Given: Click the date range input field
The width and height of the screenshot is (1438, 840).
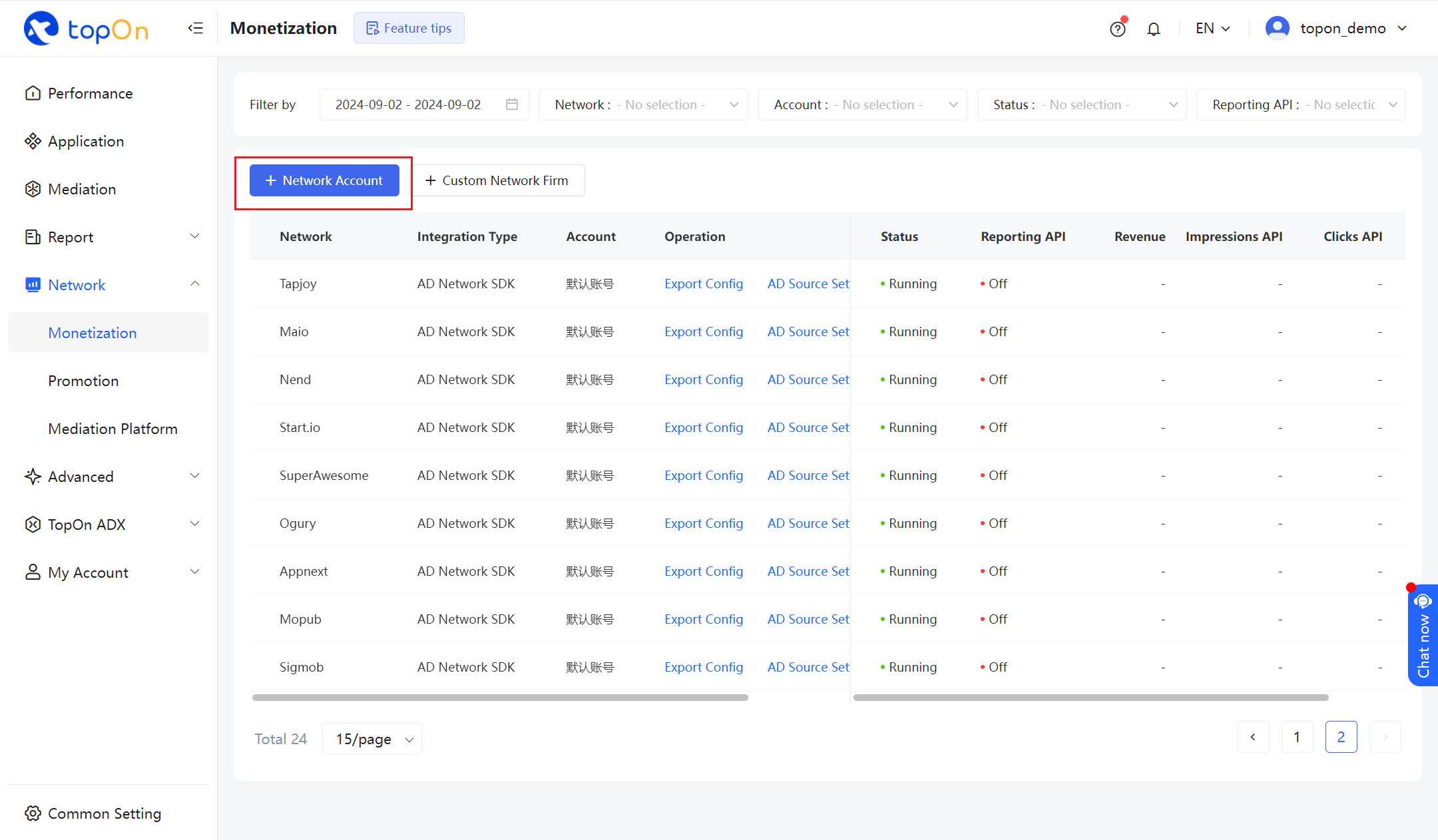Looking at the screenshot, I should coord(424,105).
